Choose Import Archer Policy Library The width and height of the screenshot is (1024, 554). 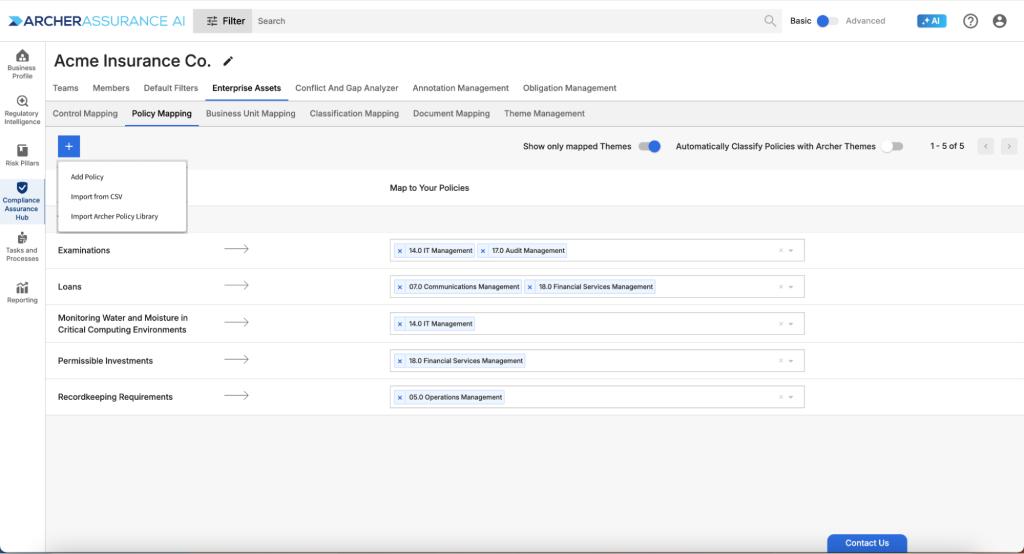(114, 216)
